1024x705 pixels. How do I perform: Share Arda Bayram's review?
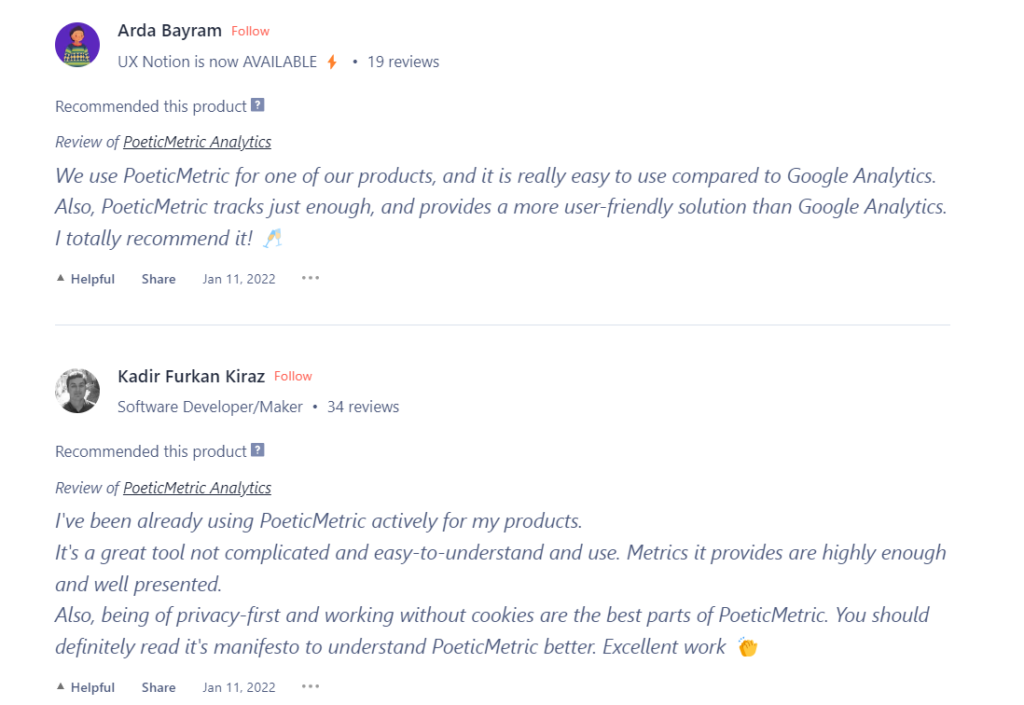[159, 279]
